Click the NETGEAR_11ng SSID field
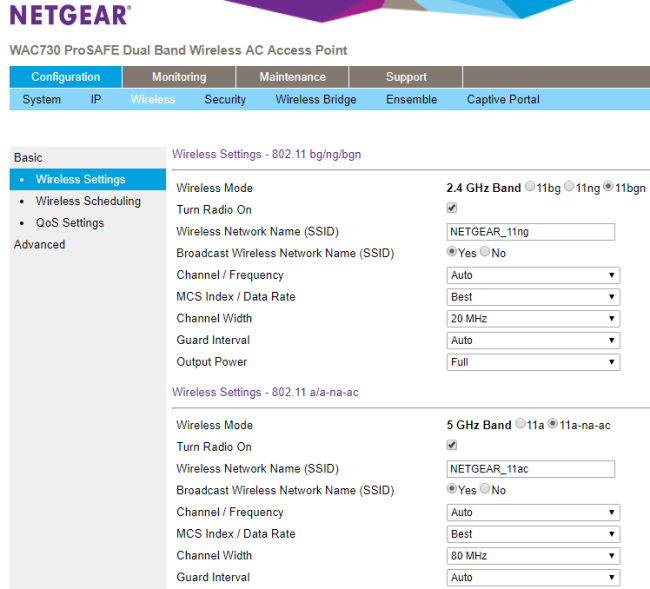Viewport: 650px width, 589px height. [531, 232]
